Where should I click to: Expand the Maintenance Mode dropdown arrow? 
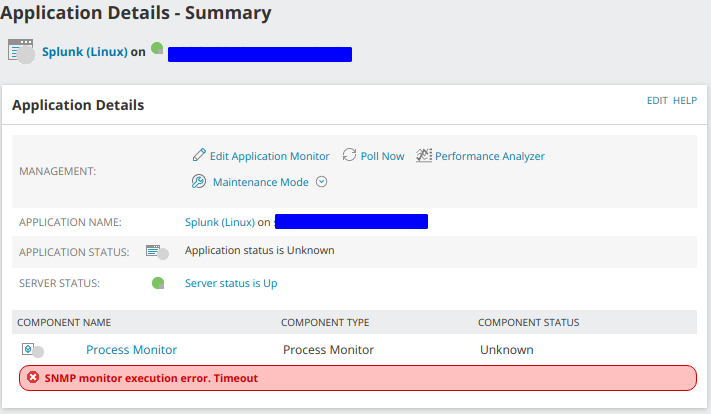click(321, 182)
